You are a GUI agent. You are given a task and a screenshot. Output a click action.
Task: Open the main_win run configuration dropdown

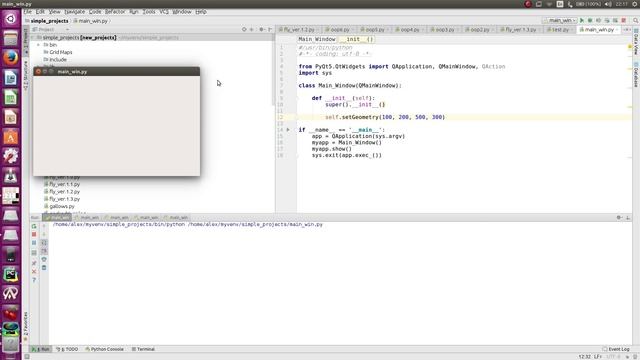[x=560, y=20]
